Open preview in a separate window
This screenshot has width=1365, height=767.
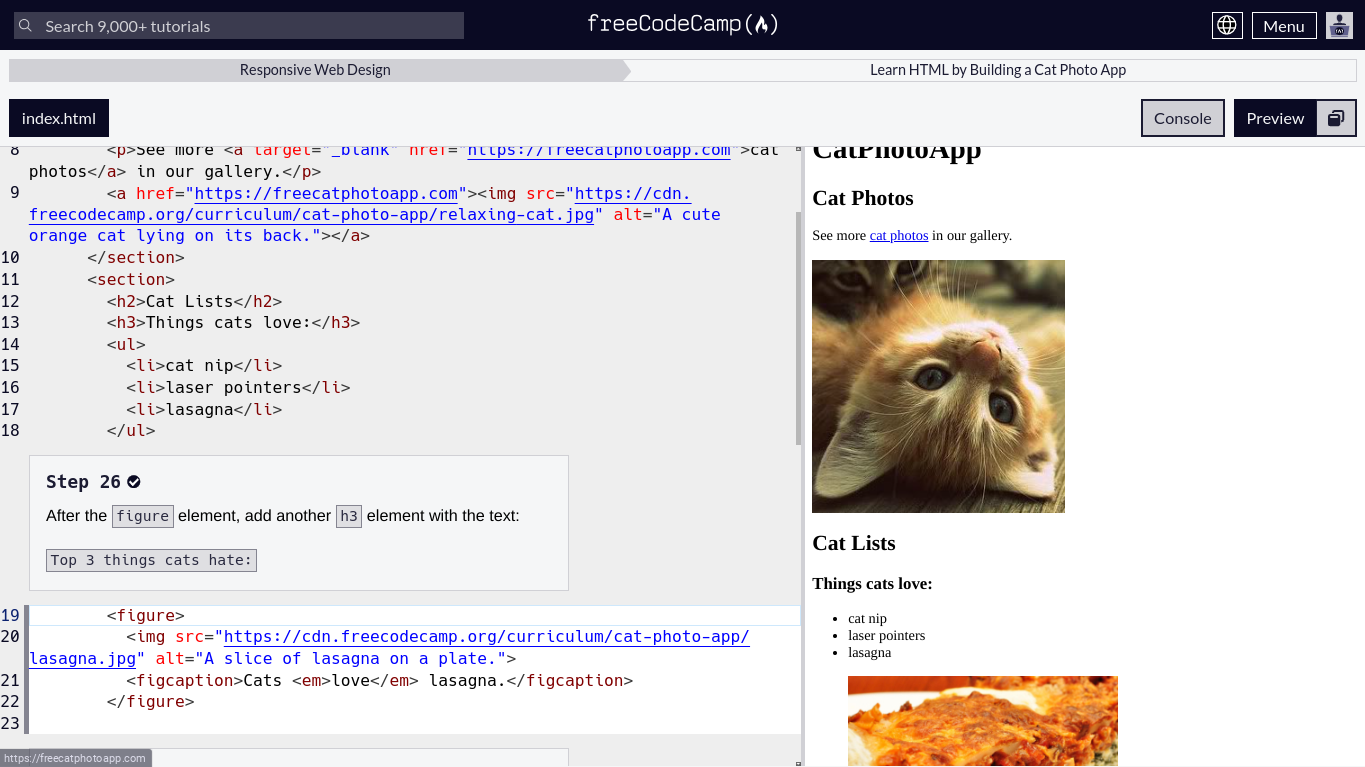[1336, 118]
